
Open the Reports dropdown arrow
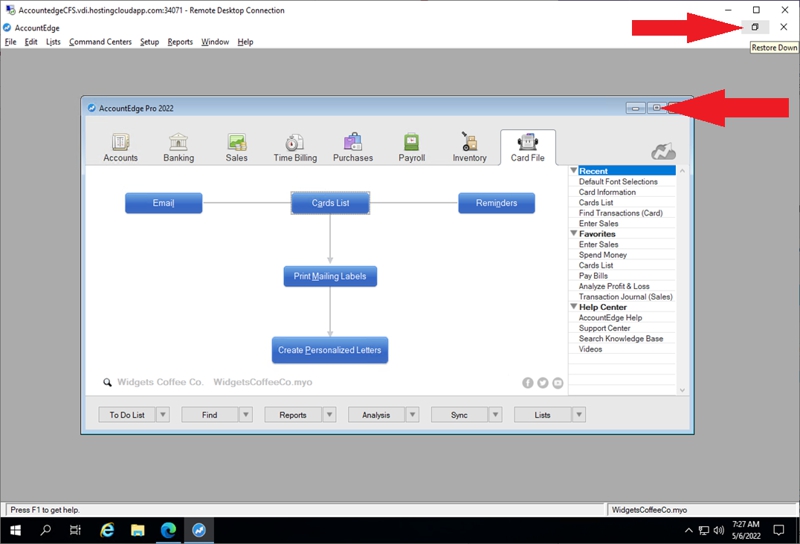point(330,414)
